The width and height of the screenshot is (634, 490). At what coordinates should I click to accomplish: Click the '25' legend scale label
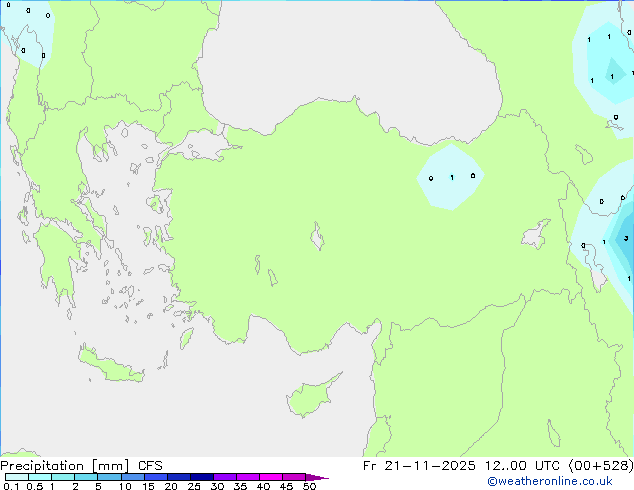(194, 486)
